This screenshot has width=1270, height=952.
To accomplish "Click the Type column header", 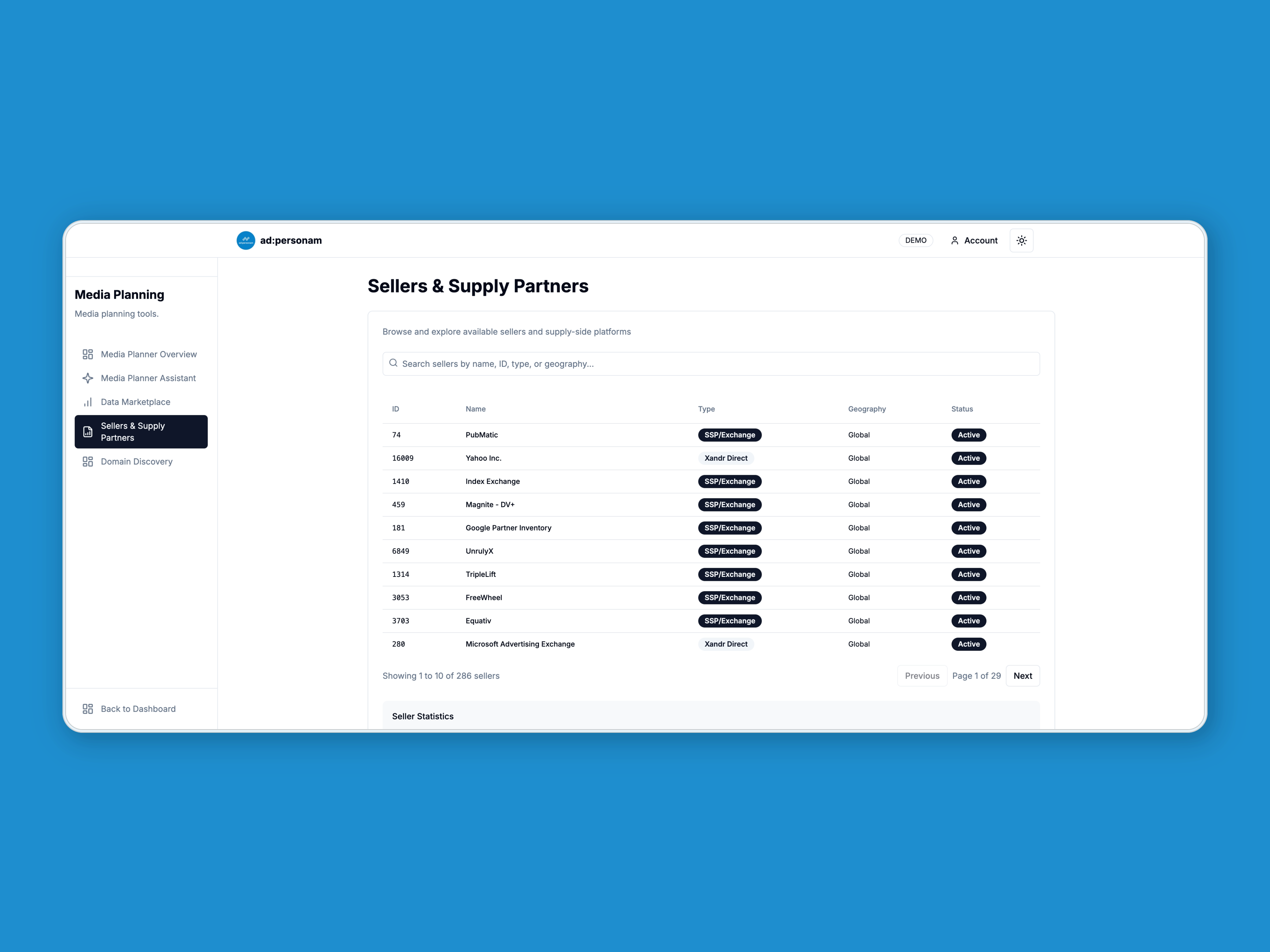I will 706,409.
